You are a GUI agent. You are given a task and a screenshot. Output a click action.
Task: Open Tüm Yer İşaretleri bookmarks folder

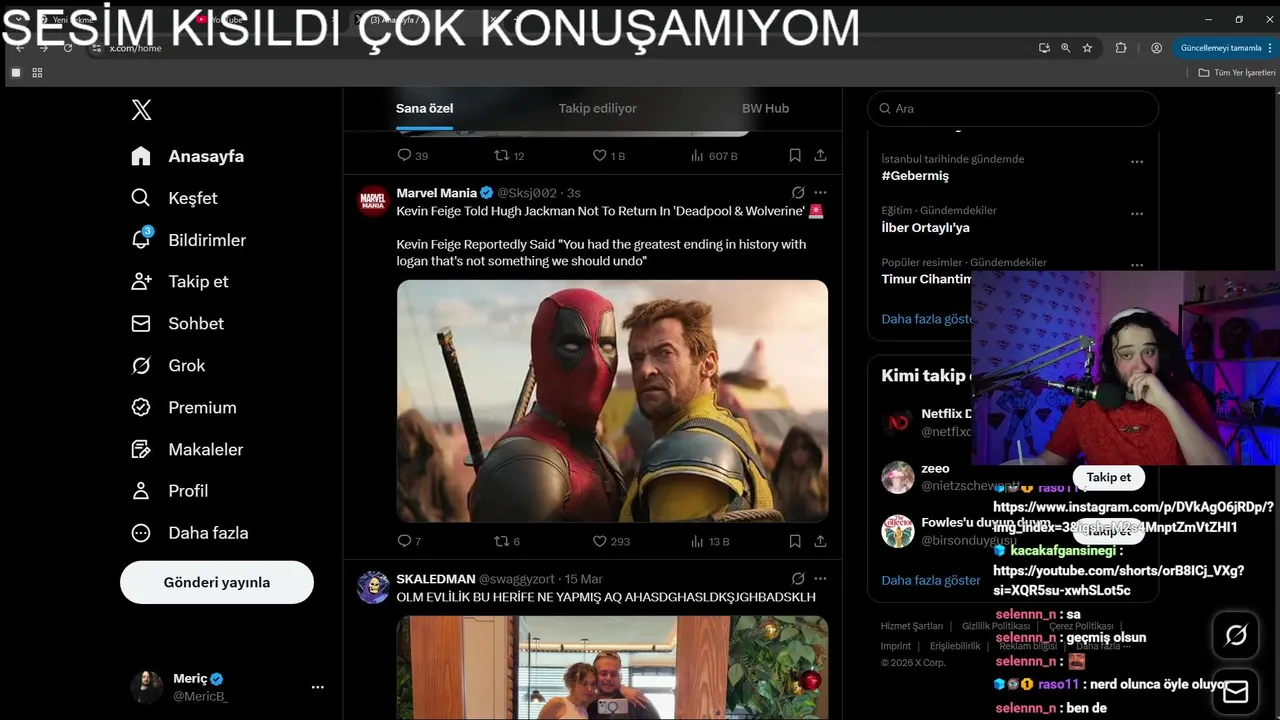pyautogui.click(x=1238, y=73)
